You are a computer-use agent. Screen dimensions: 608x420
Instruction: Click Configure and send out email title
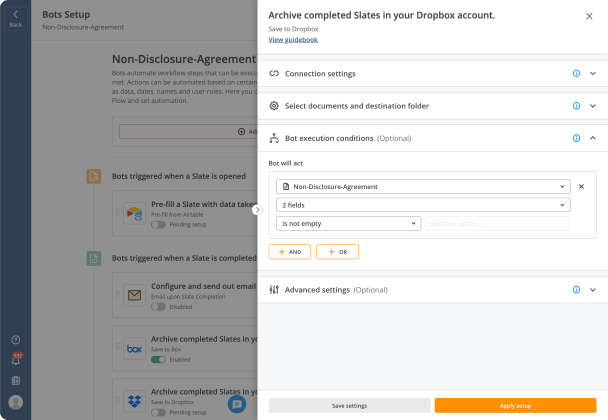(204, 286)
